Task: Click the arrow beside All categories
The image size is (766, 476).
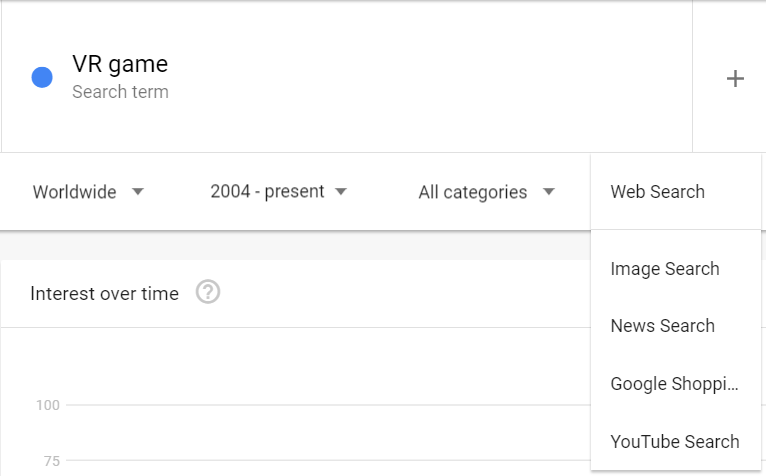Action: 548,192
